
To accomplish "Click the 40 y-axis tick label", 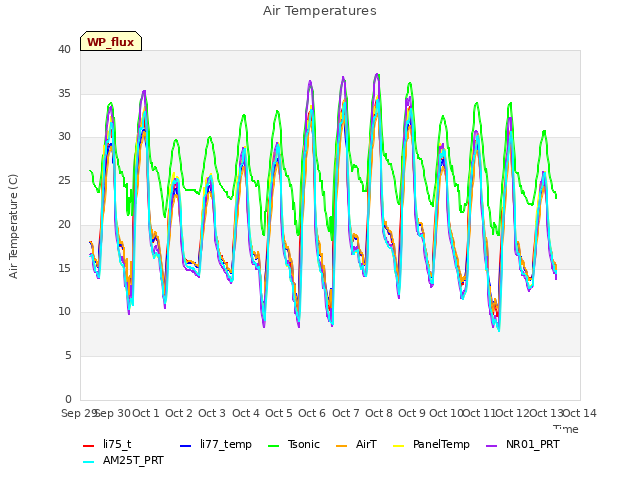I will (64, 49).
